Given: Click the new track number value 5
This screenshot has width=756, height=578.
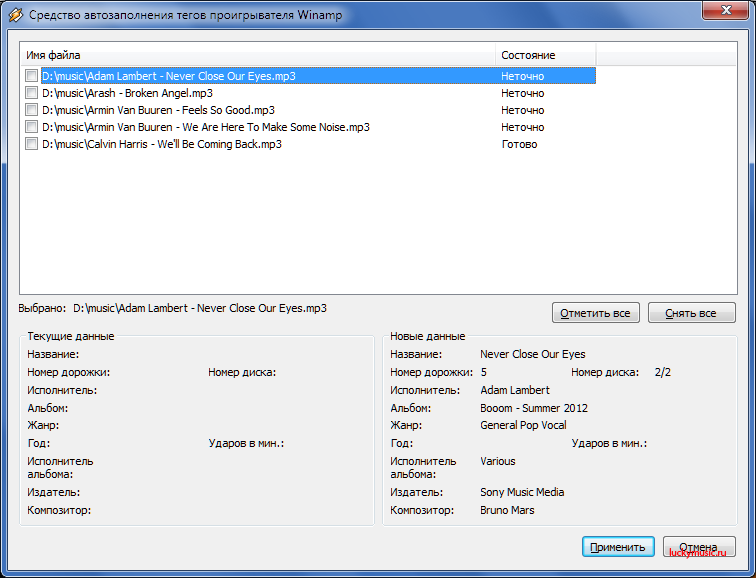Looking at the screenshot, I should (484, 372).
